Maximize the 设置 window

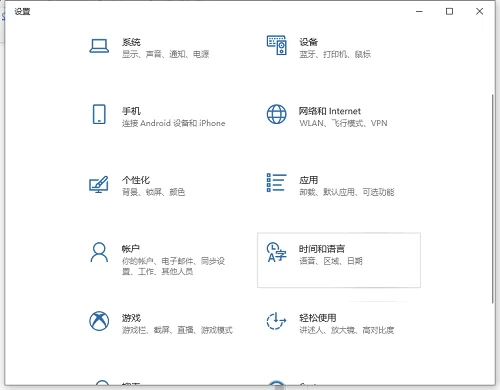(449, 11)
